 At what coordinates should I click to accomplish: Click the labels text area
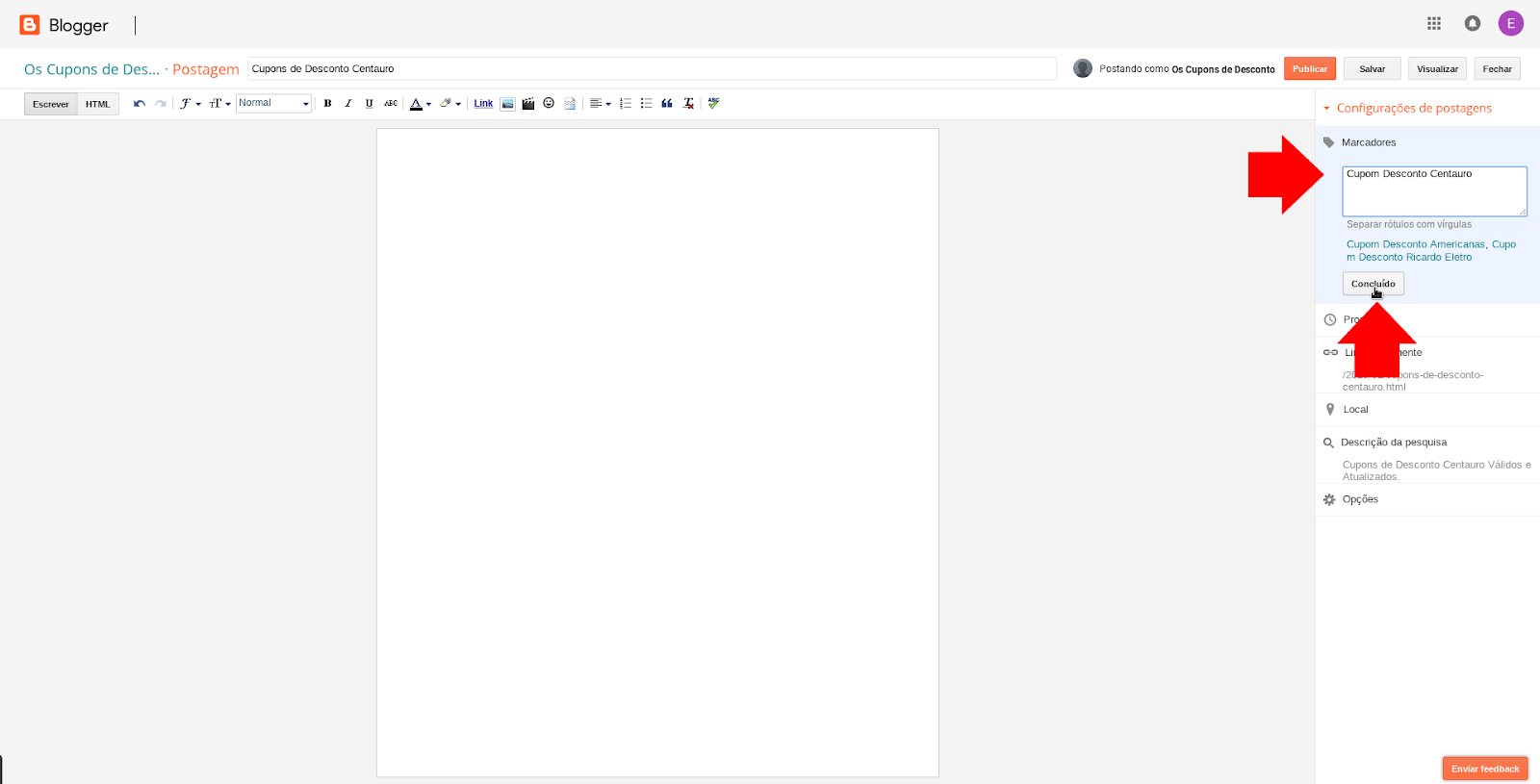[x=1435, y=190]
